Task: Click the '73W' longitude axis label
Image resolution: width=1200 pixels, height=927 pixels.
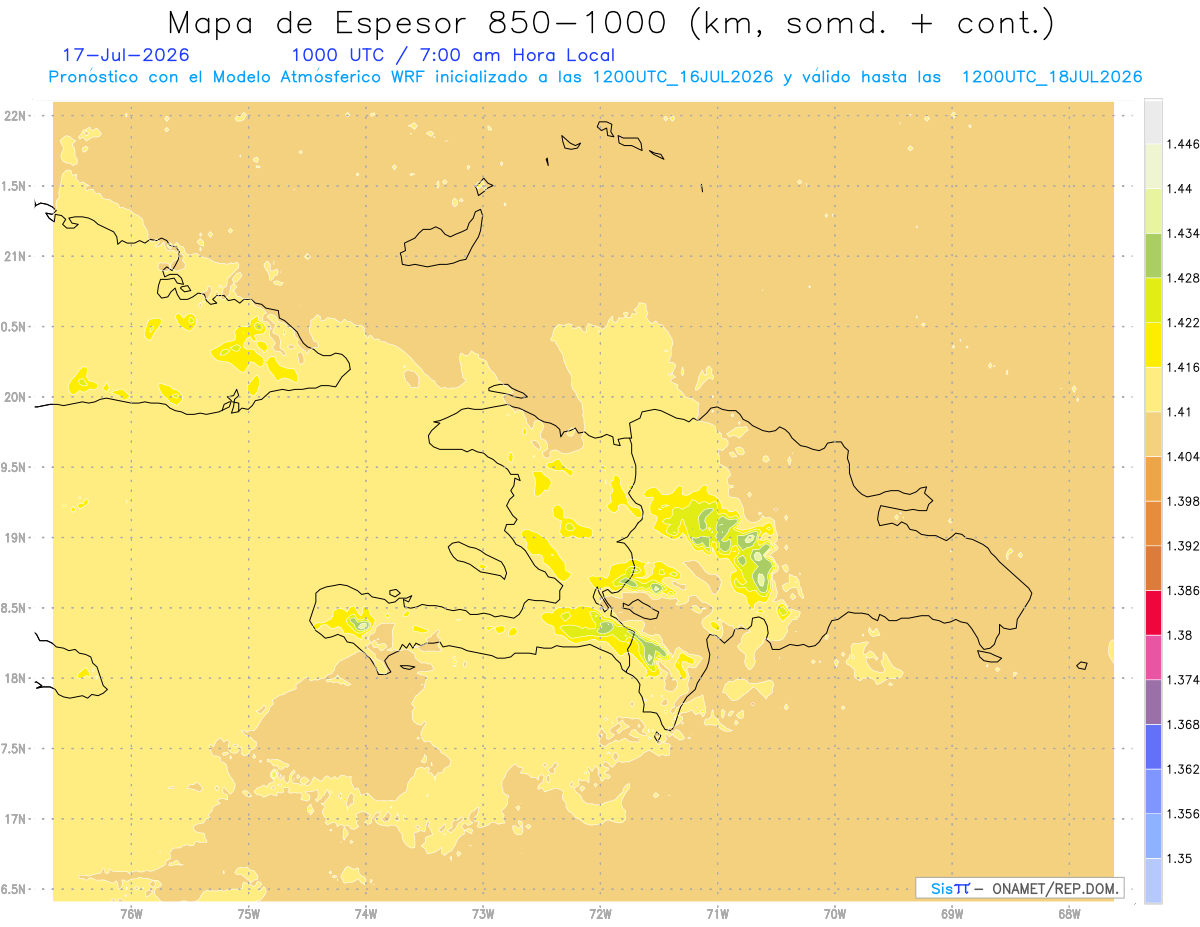Action: pyautogui.click(x=483, y=914)
